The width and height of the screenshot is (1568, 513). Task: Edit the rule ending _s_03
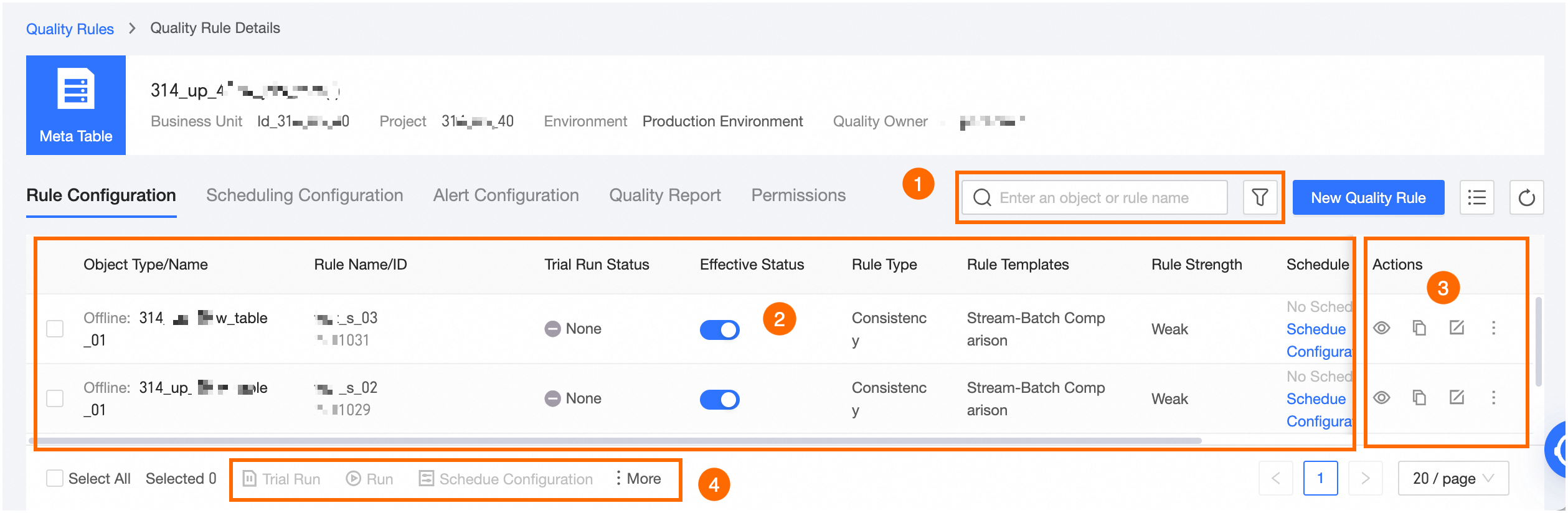[1457, 328]
